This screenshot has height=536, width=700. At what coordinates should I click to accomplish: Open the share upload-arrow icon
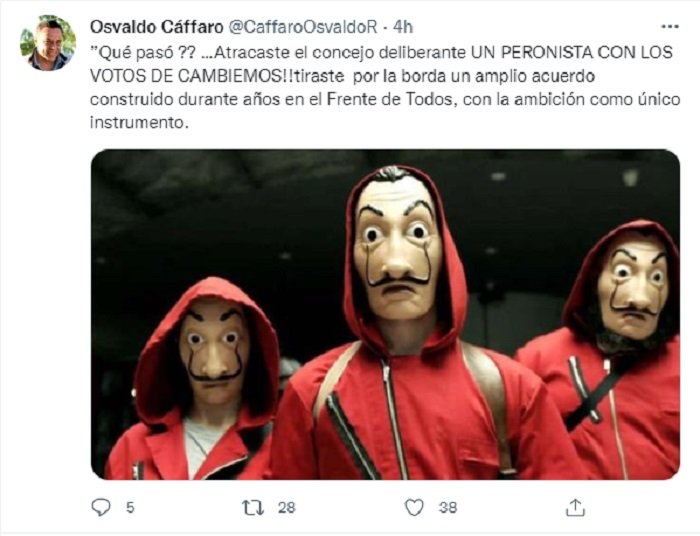(575, 507)
